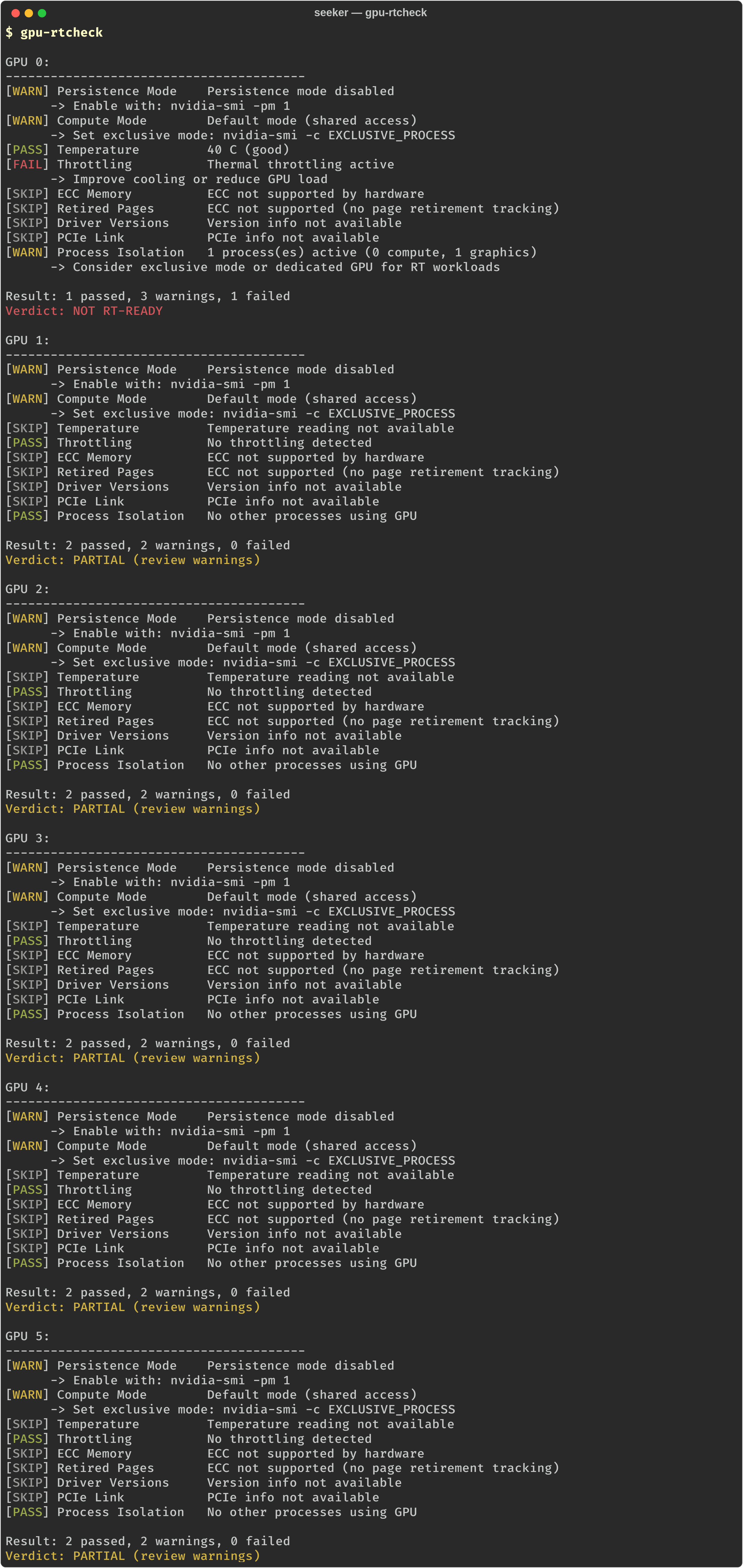Click 'Thermal throttling active' message
This screenshot has height=1568, width=743.
300,164
